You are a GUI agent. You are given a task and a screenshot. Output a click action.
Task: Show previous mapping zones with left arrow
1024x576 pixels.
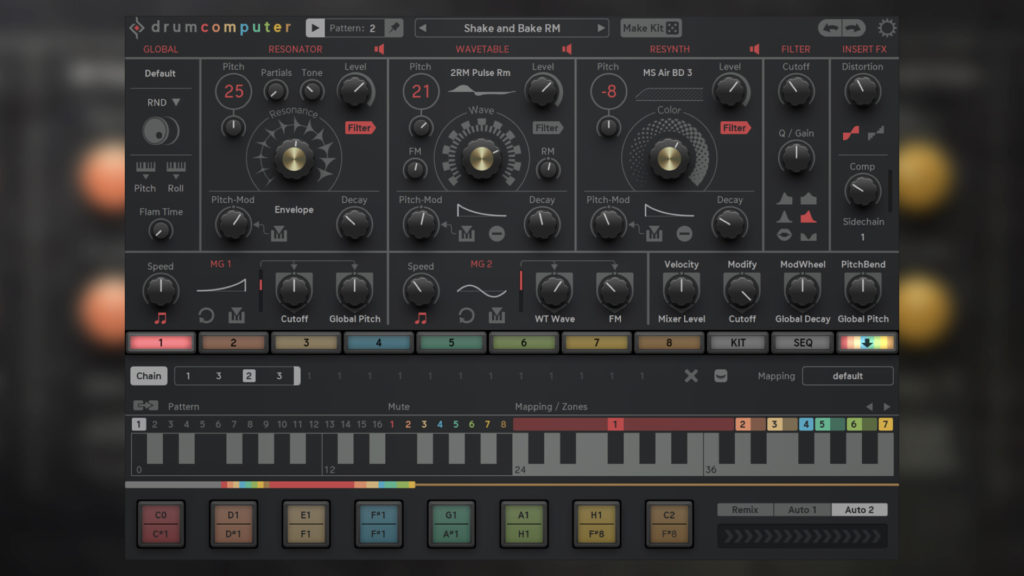click(869, 406)
